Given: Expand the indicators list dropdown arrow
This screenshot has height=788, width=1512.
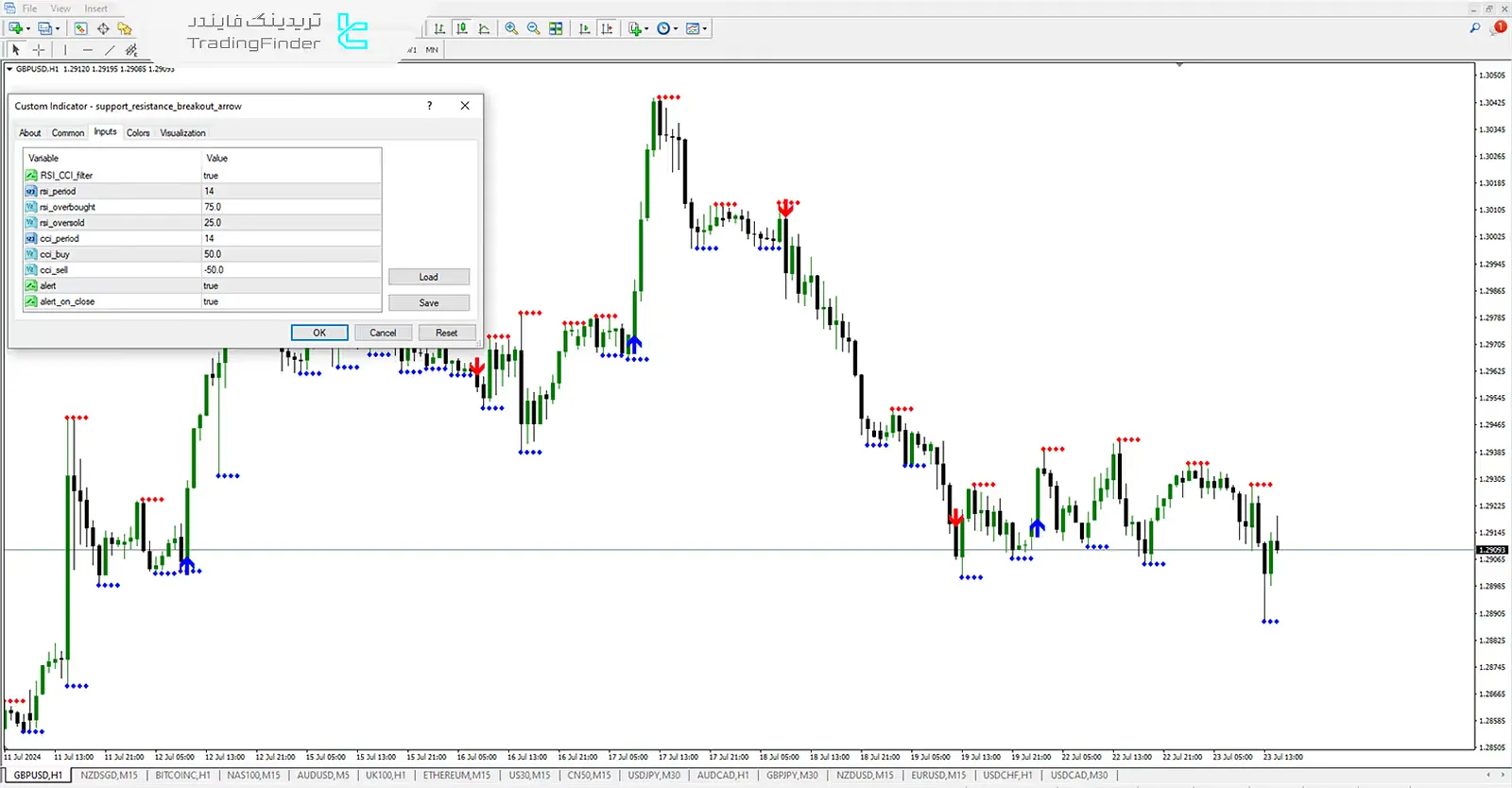Looking at the screenshot, I should pos(646,29).
